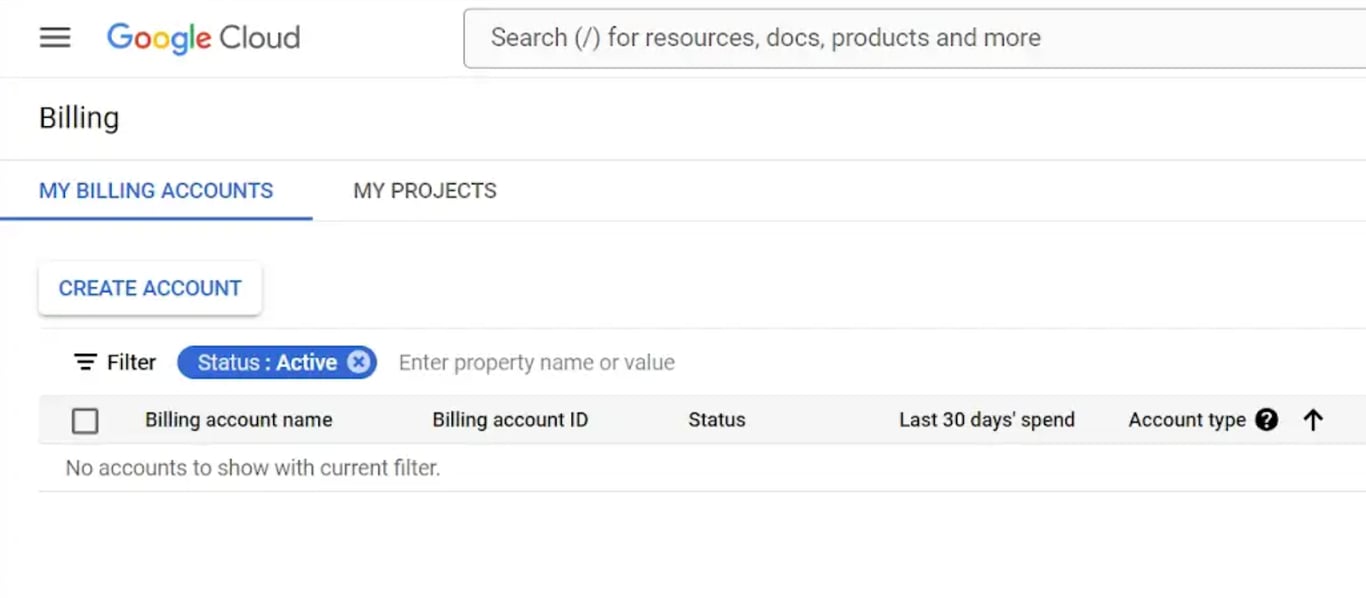Focus the resources search box
This screenshot has width=1366, height=598.
[915, 38]
